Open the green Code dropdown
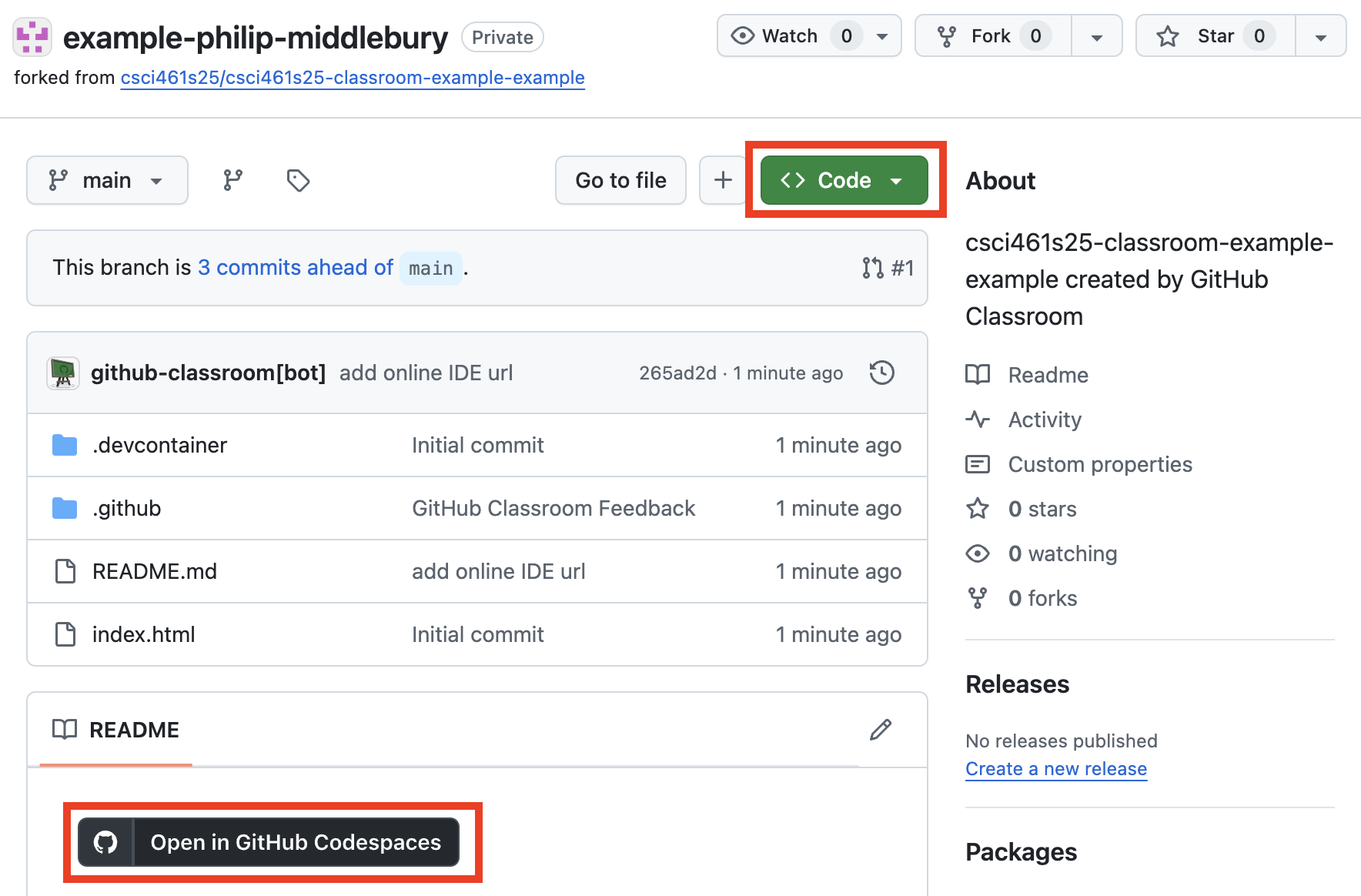Viewport: 1361px width, 896px height. tap(844, 180)
